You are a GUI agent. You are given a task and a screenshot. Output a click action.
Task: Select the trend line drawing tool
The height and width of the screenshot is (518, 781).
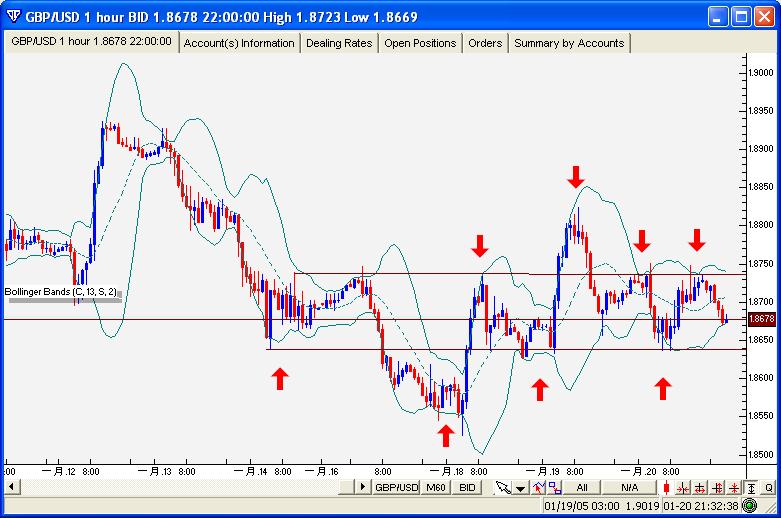(x=538, y=488)
